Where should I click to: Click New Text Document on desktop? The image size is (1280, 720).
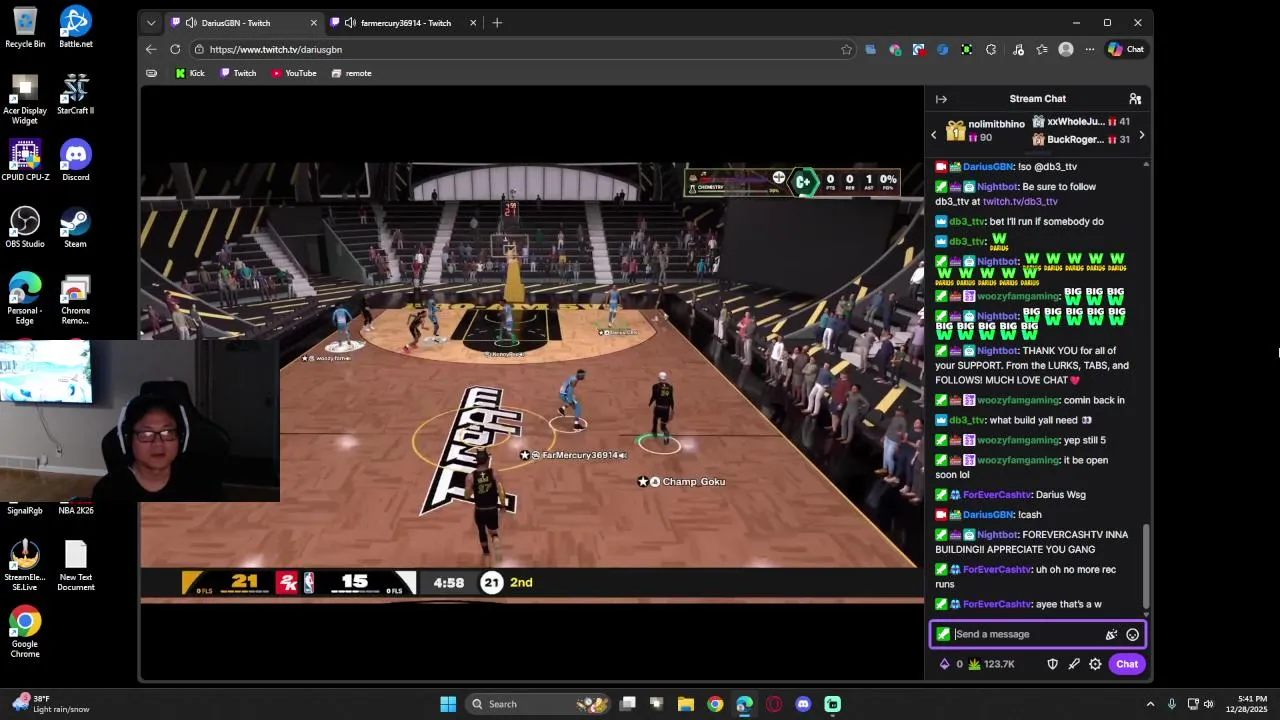tap(76, 565)
